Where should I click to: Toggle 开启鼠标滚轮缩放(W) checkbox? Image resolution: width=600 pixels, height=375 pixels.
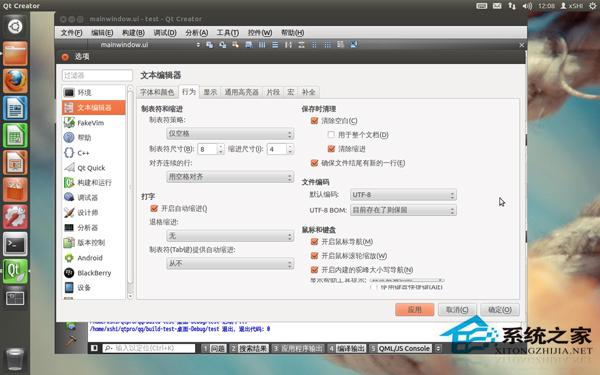pyautogui.click(x=315, y=256)
